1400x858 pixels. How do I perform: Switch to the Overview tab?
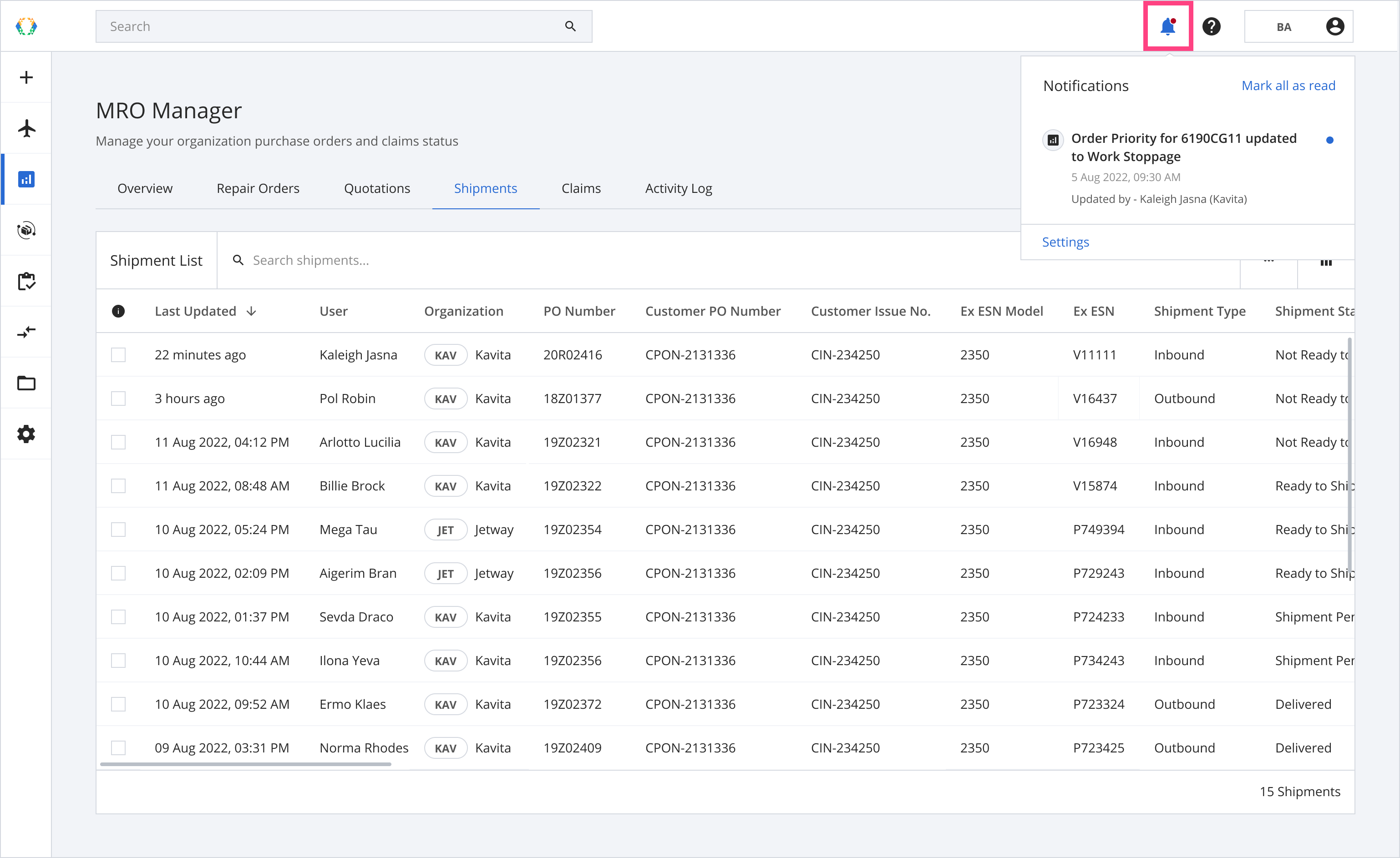[145, 188]
